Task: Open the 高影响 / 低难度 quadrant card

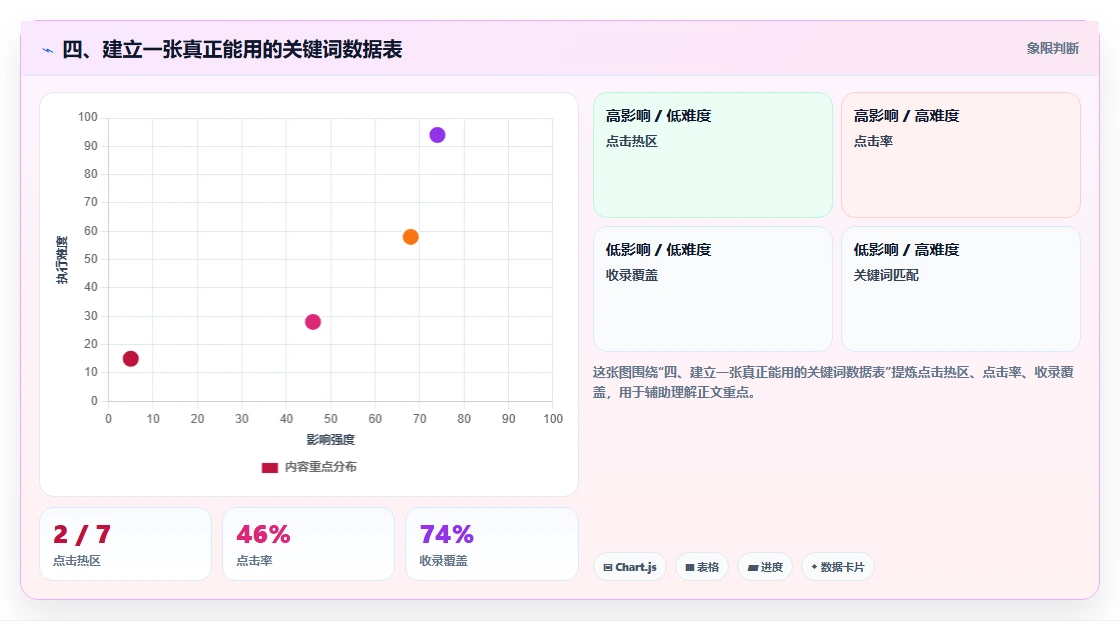Action: click(713, 154)
